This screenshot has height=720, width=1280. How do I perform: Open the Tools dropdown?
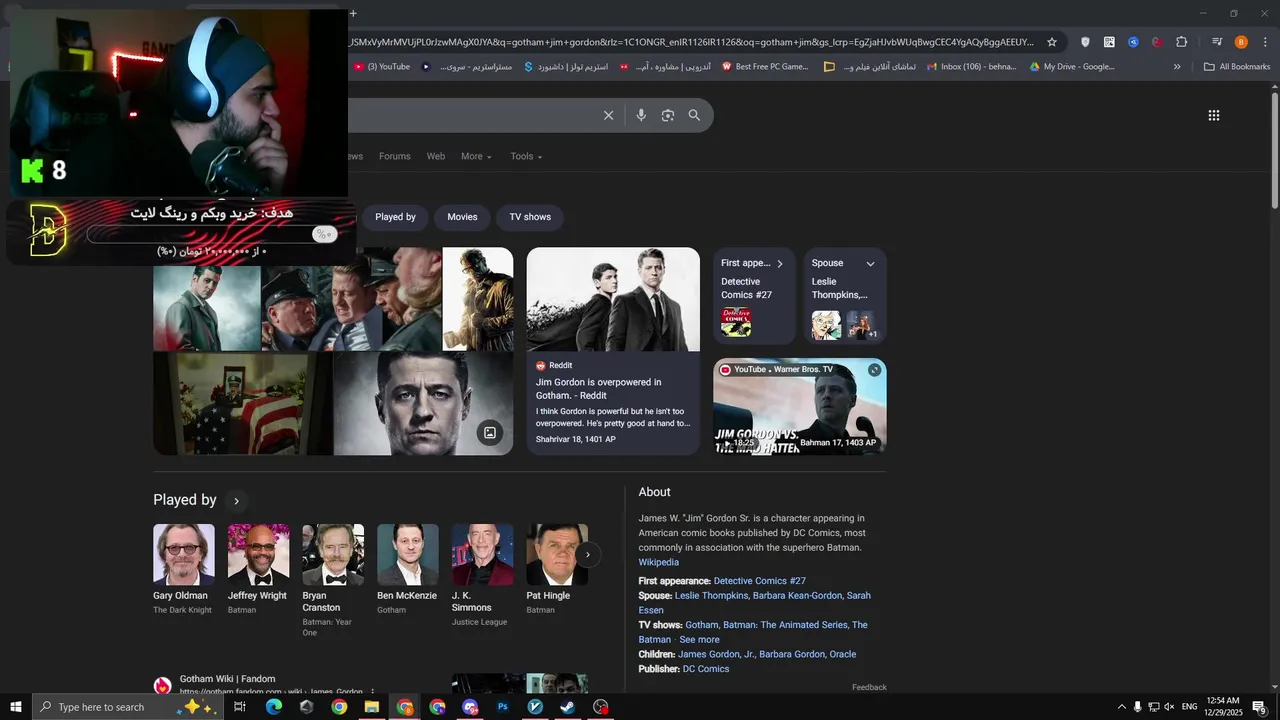[x=526, y=156]
